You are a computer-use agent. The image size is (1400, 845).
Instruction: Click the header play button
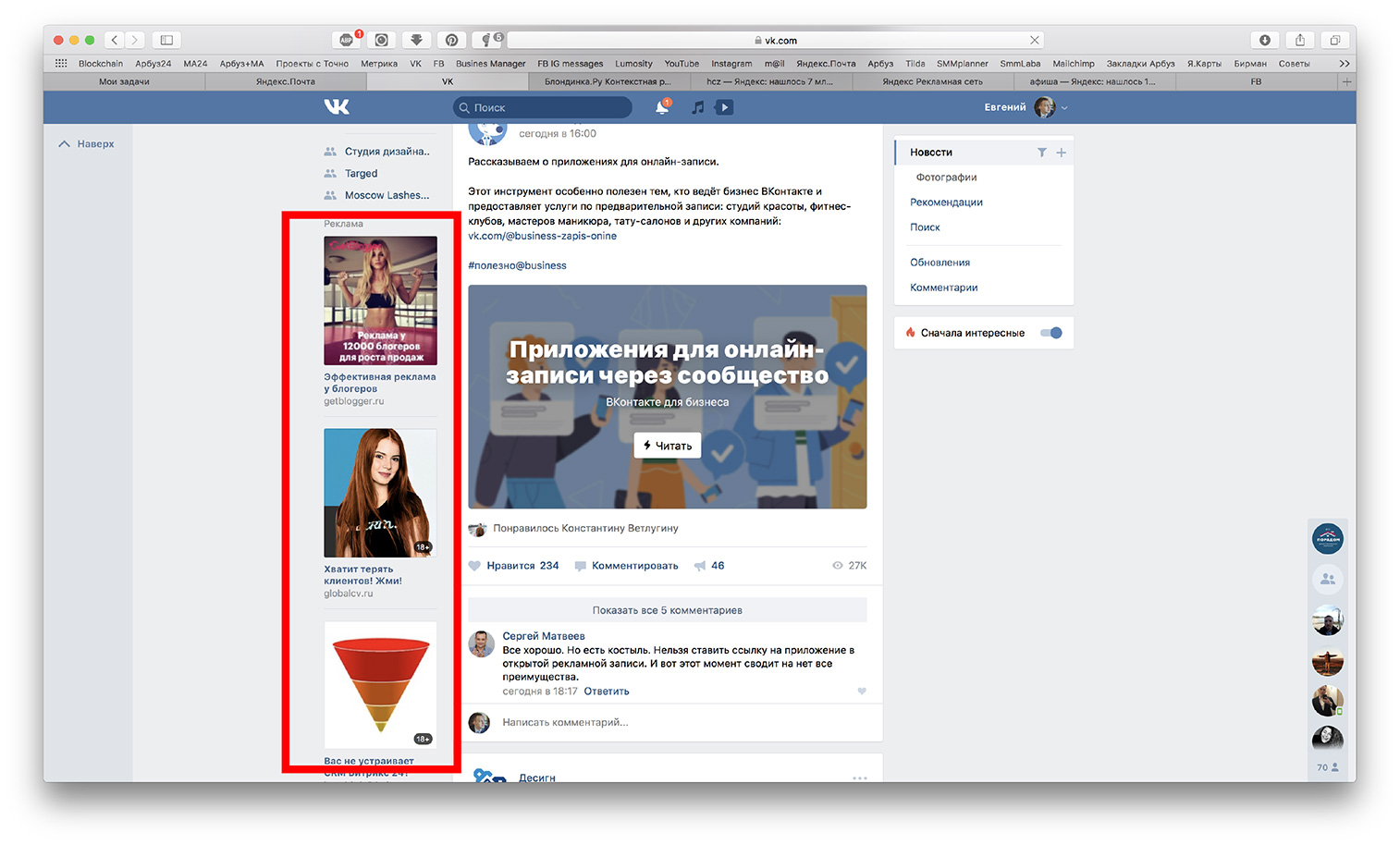[725, 107]
